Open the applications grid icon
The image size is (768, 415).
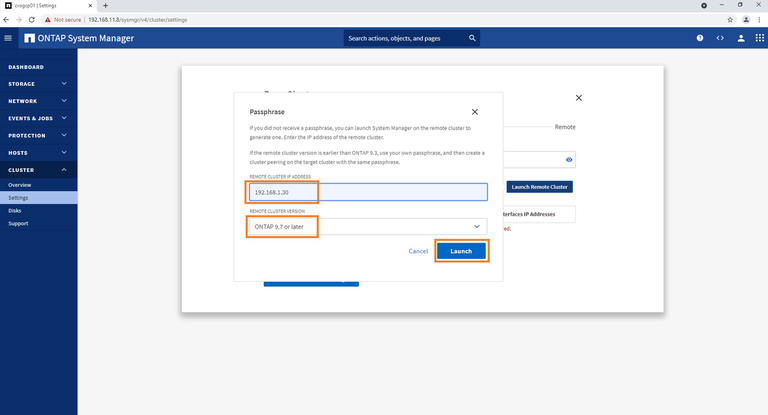757,38
